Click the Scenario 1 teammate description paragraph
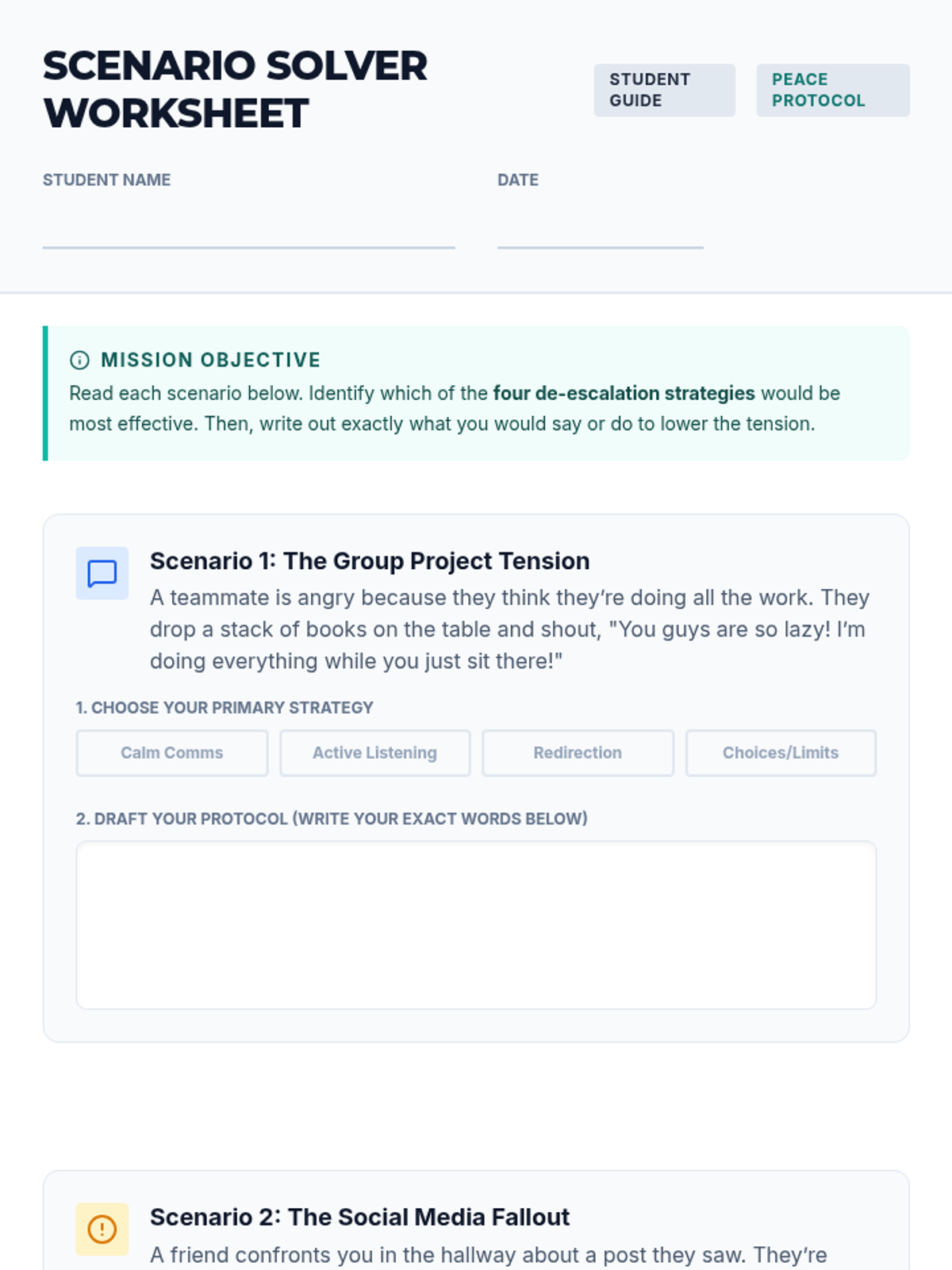This screenshot has width=952, height=1270. click(509, 629)
